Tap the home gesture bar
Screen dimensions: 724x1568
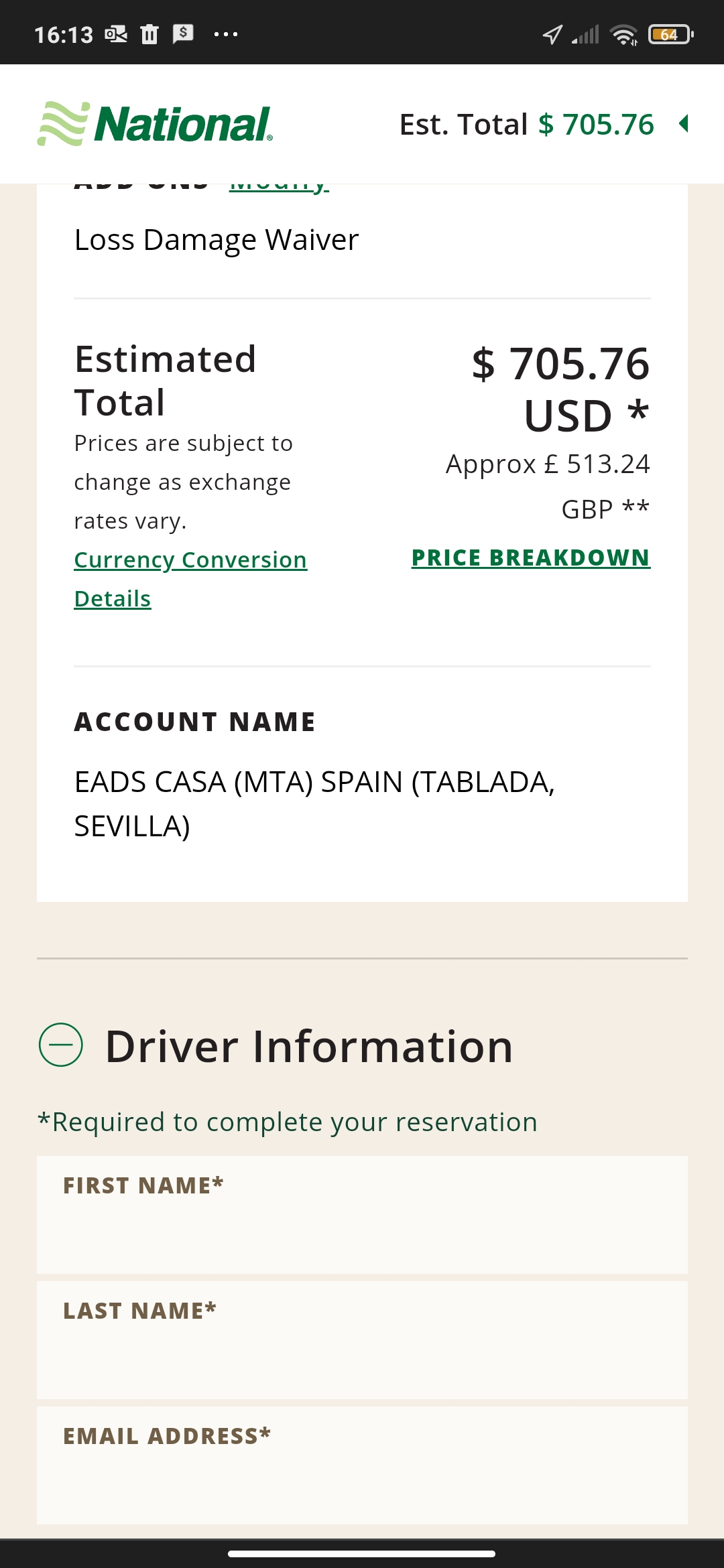pos(362,1553)
